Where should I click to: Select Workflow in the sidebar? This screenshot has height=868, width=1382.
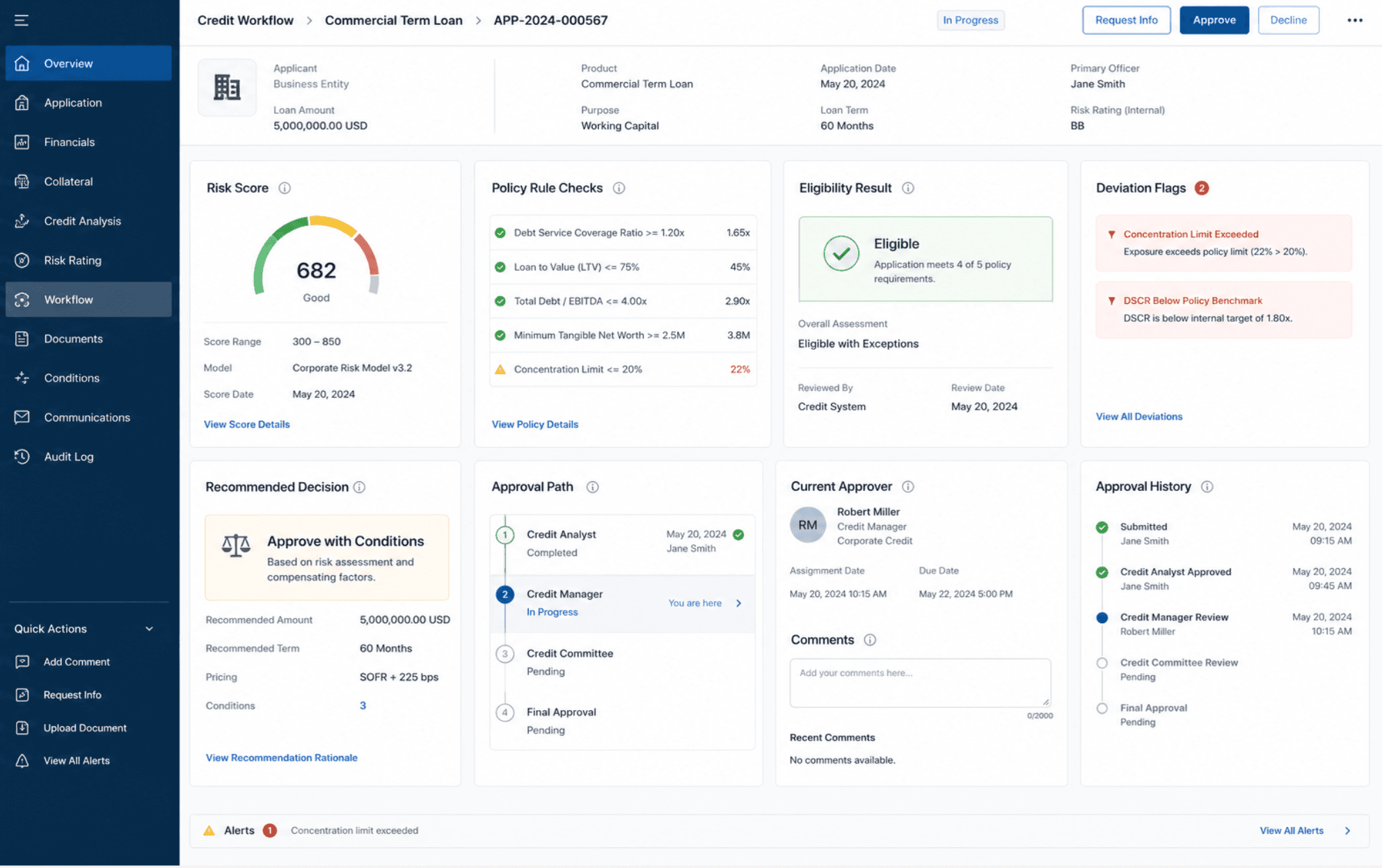click(88, 299)
